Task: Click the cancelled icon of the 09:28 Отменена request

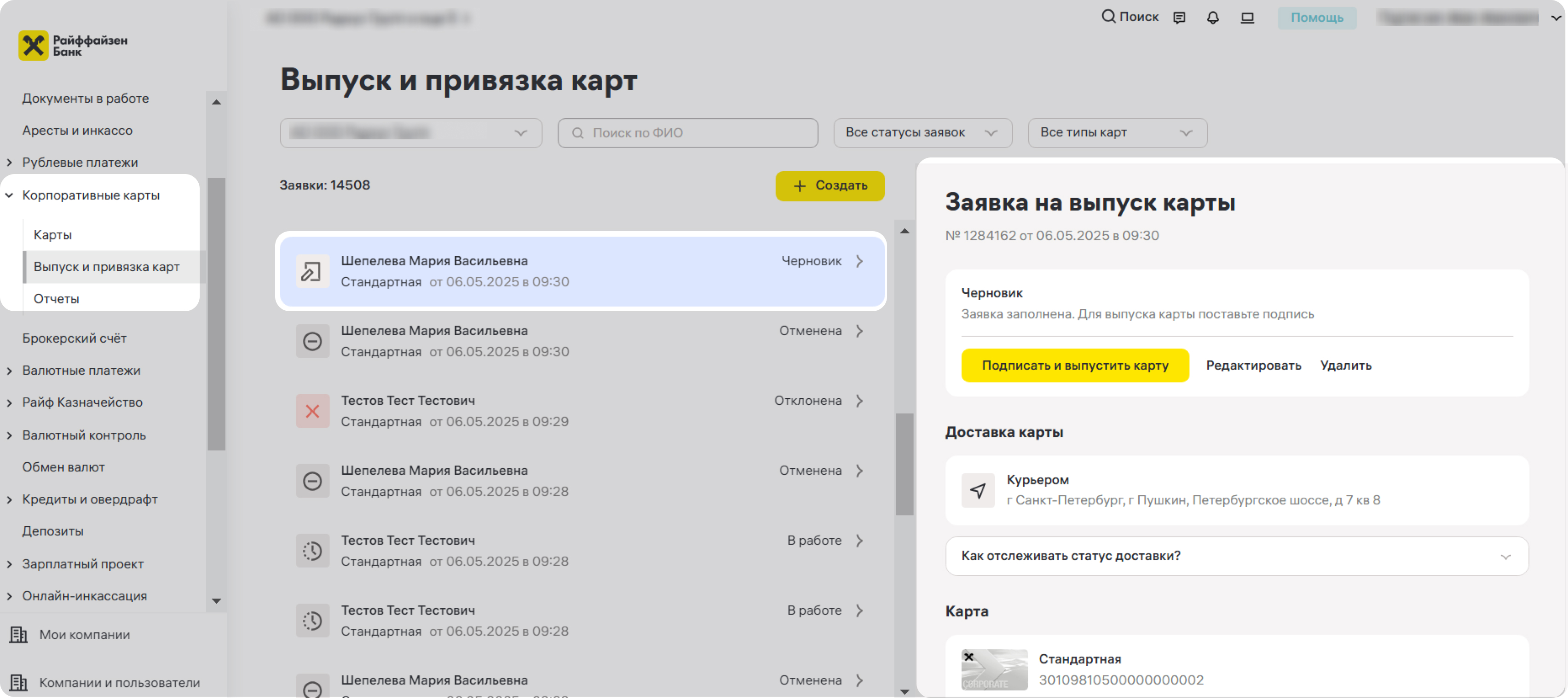Action: tap(312, 481)
